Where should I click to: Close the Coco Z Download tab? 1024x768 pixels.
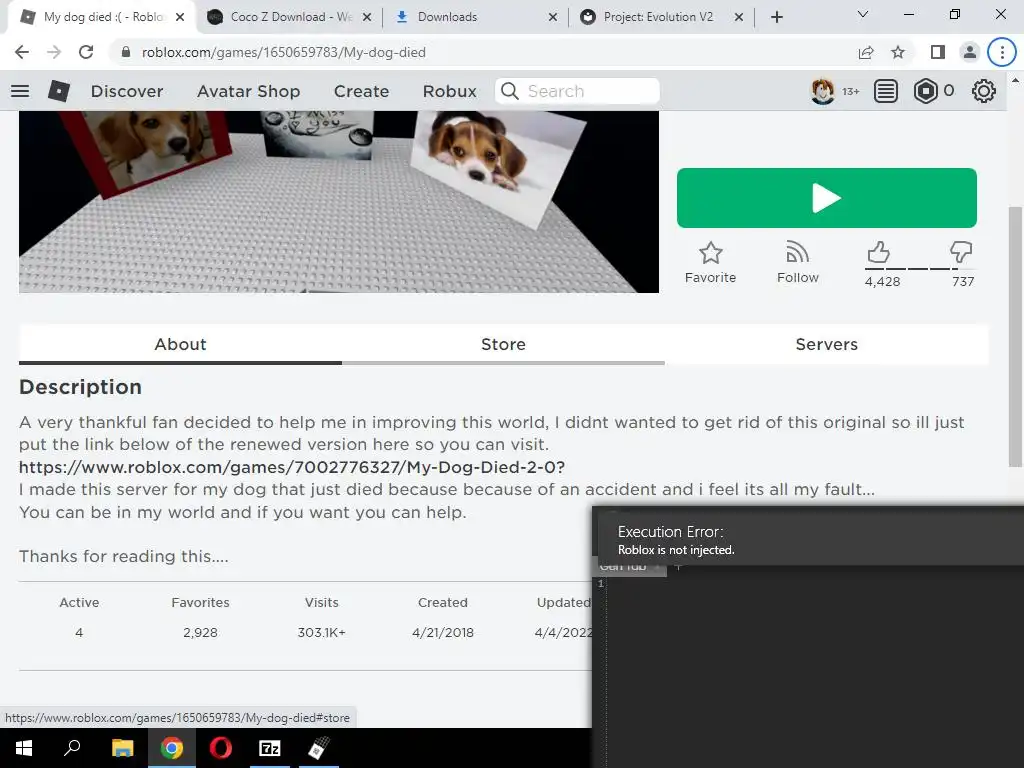pyautogui.click(x=367, y=18)
